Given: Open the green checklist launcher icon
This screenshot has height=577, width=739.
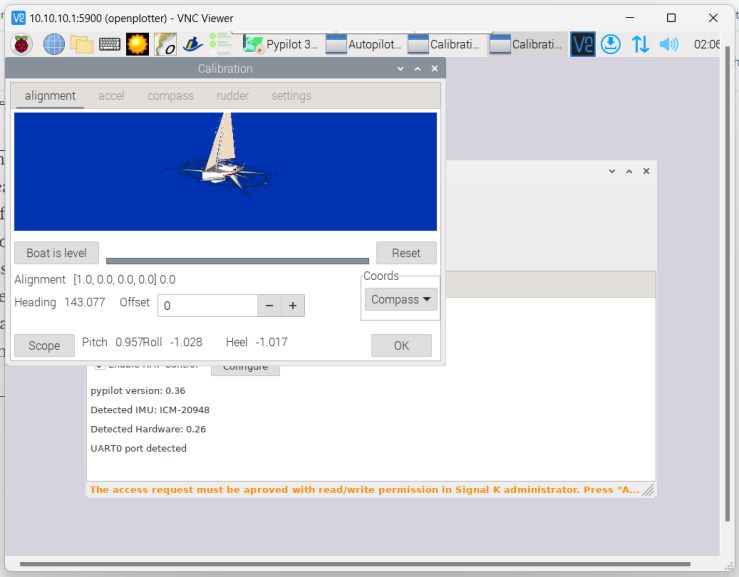Looking at the screenshot, I should (220, 42).
